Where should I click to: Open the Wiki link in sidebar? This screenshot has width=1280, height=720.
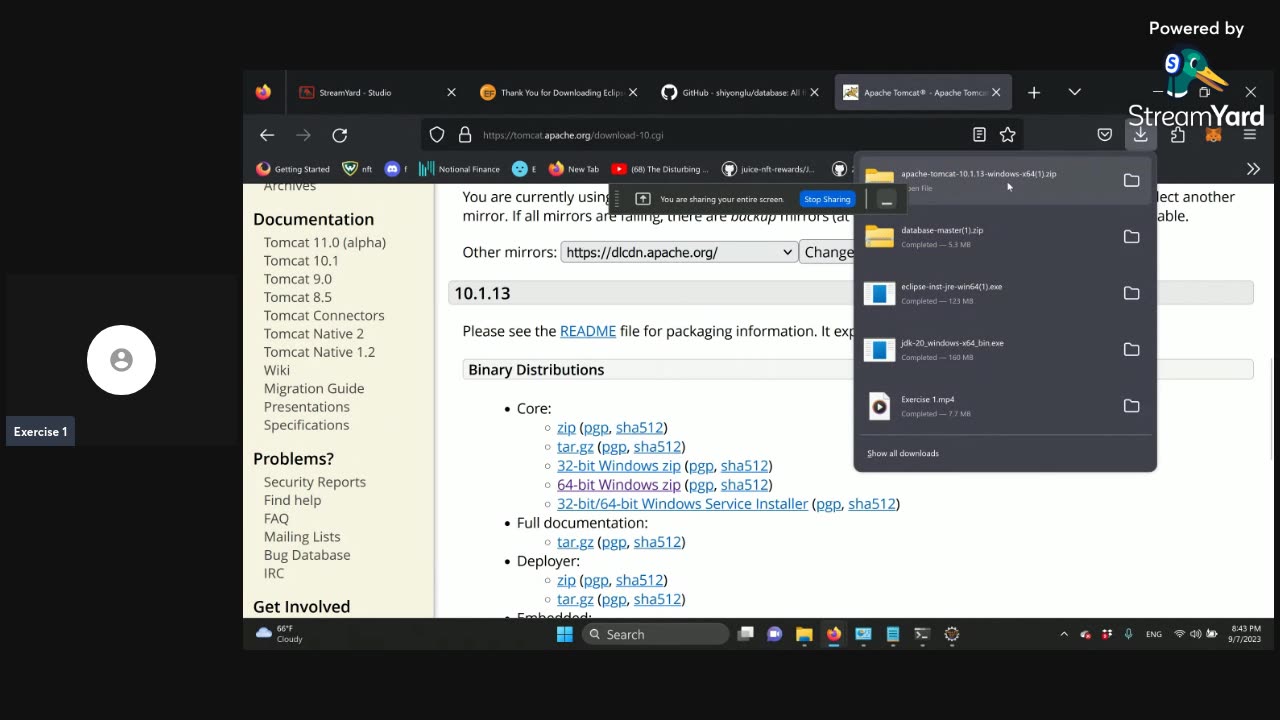(x=277, y=371)
